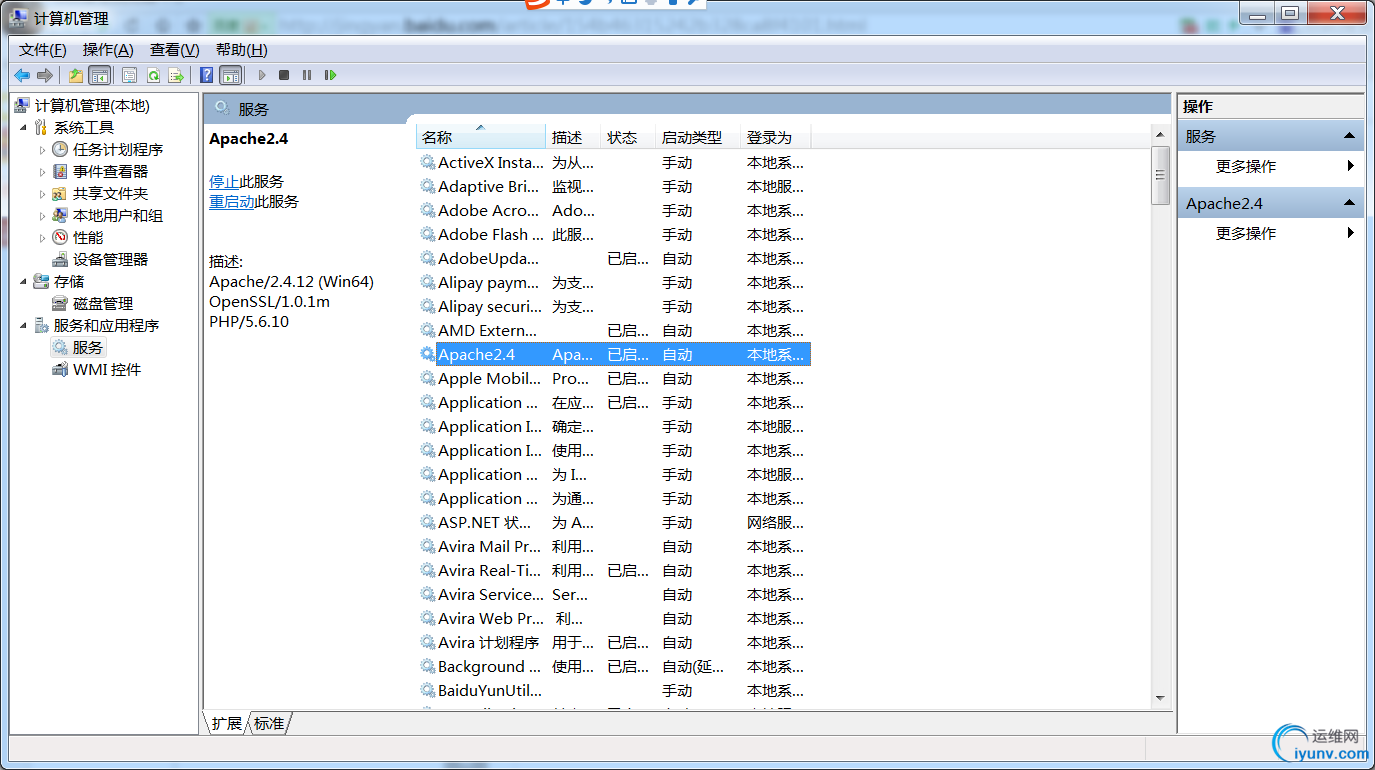Switch to the 标准 tab
This screenshot has height=770, width=1375.
tap(269, 723)
